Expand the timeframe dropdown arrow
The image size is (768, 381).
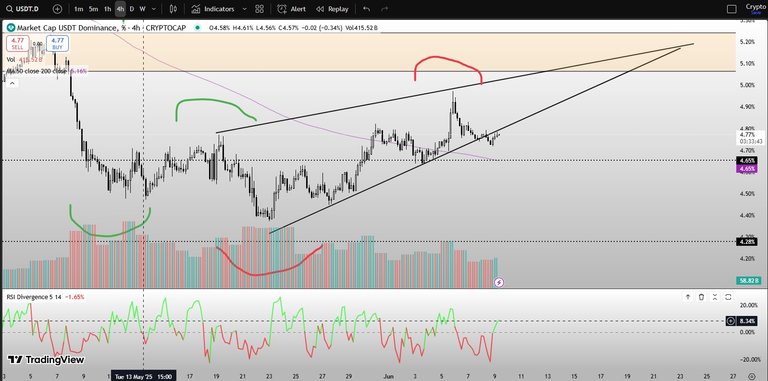click(x=155, y=9)
